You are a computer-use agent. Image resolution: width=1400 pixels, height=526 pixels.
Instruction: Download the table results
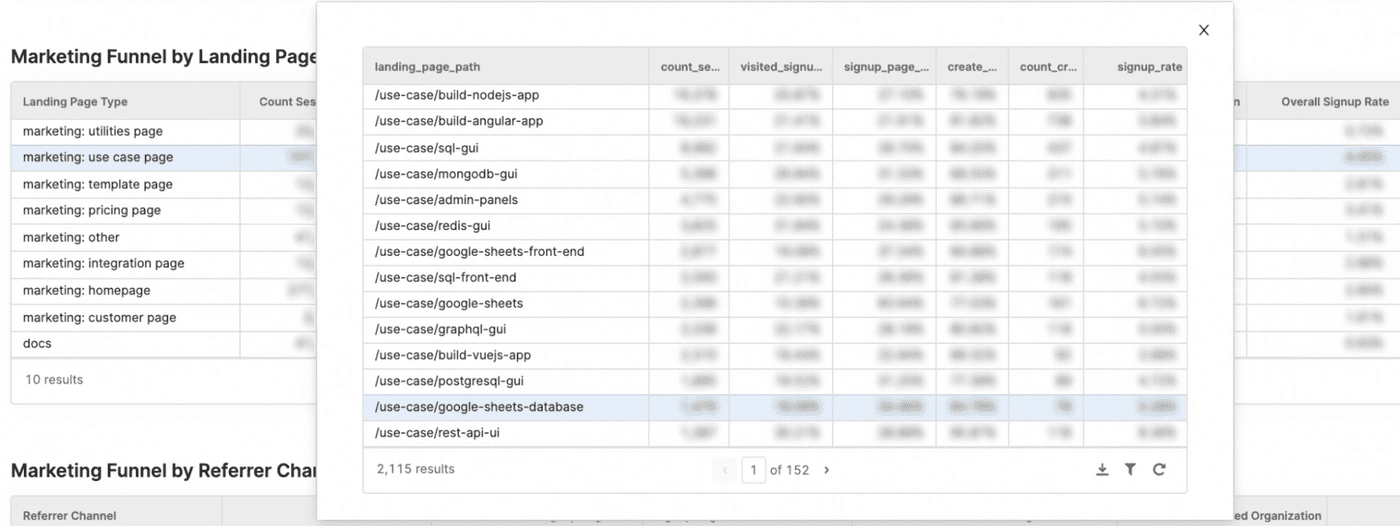pos(1102,469)
